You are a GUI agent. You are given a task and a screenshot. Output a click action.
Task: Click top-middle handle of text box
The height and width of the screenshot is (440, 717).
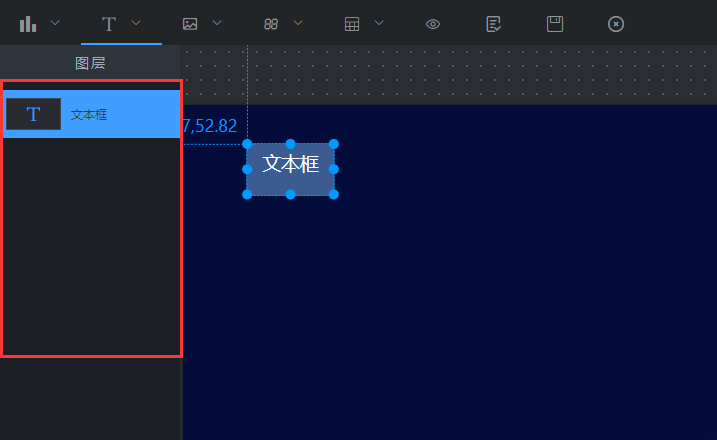[290, 144]
